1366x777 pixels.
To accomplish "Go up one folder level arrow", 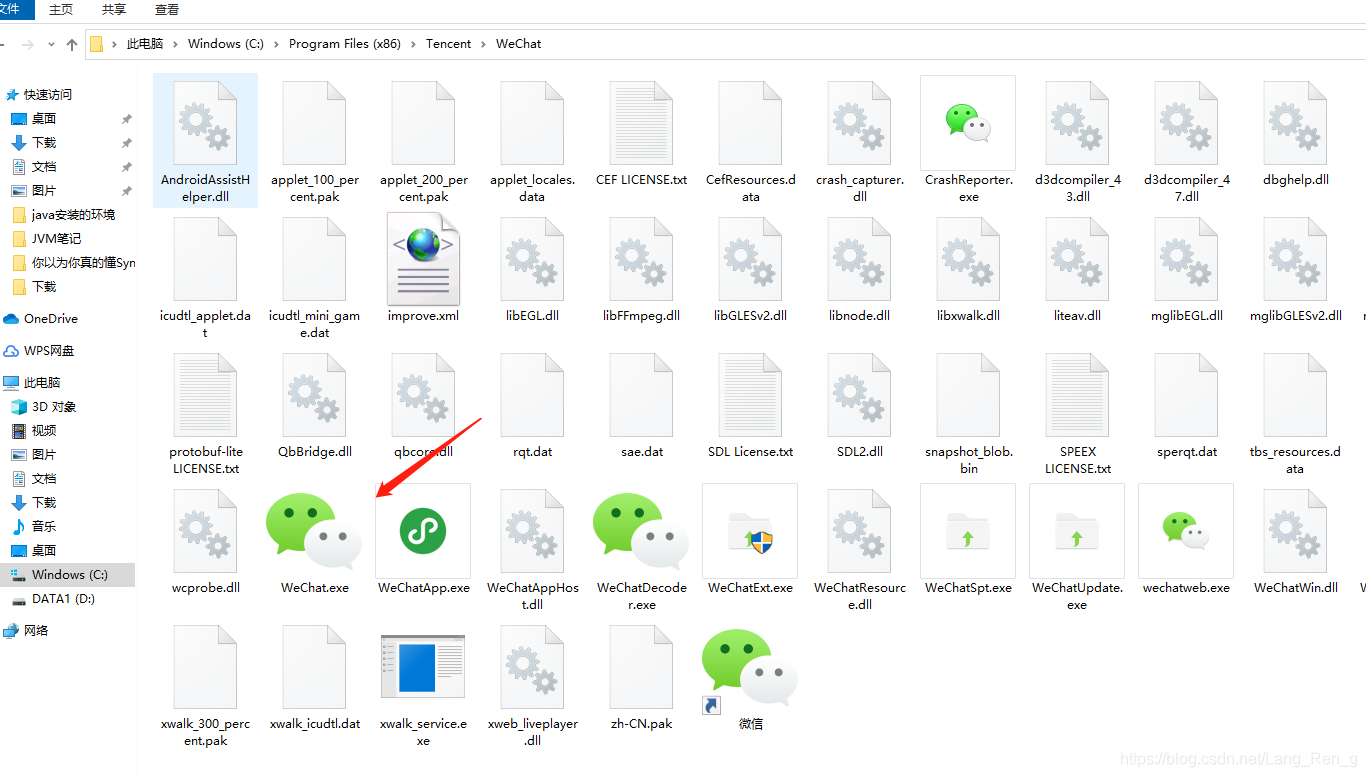I will coord(71,44).
